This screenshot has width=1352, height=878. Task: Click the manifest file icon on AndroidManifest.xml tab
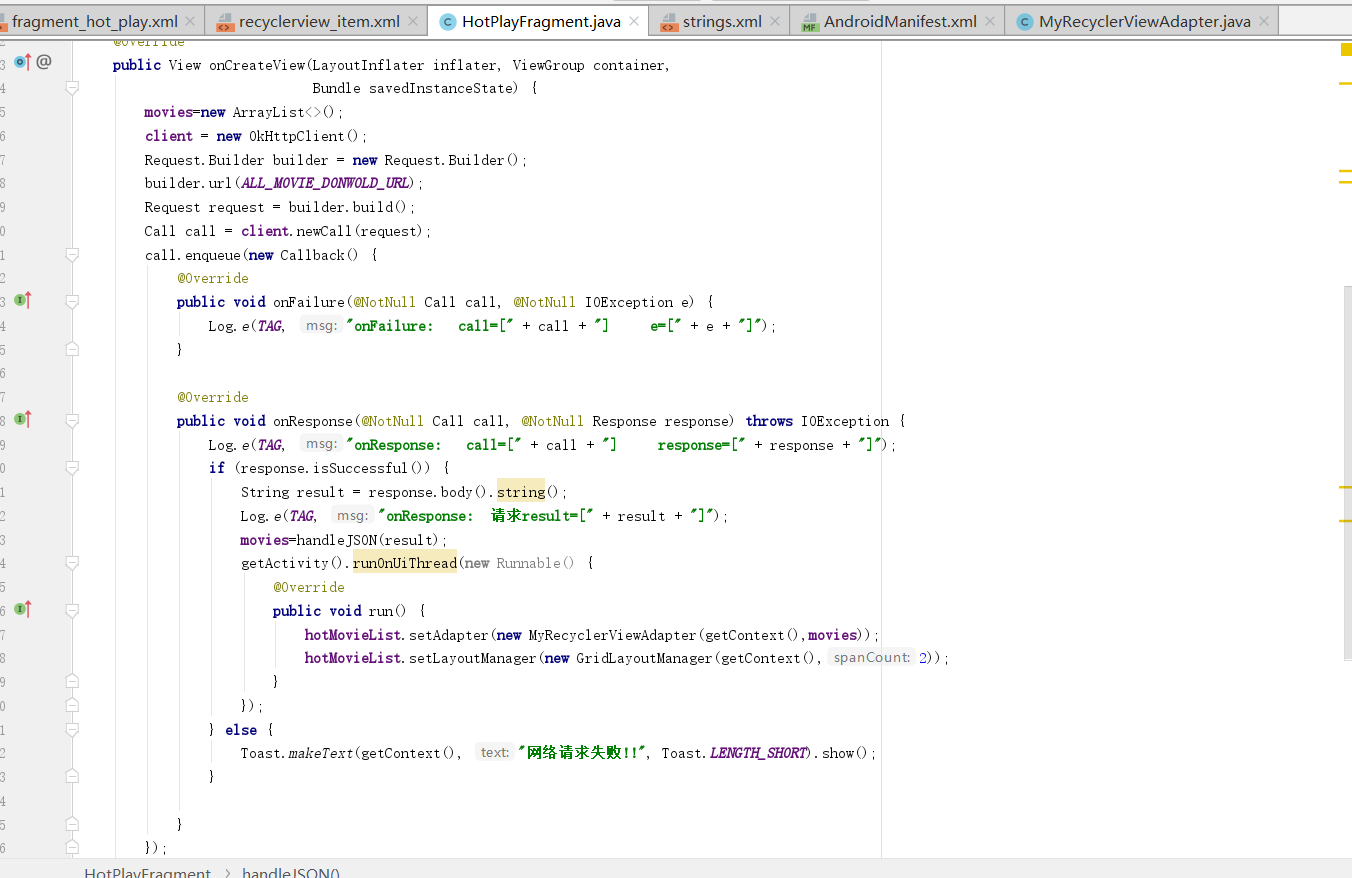pyautogui.click(x=809, y=22)
